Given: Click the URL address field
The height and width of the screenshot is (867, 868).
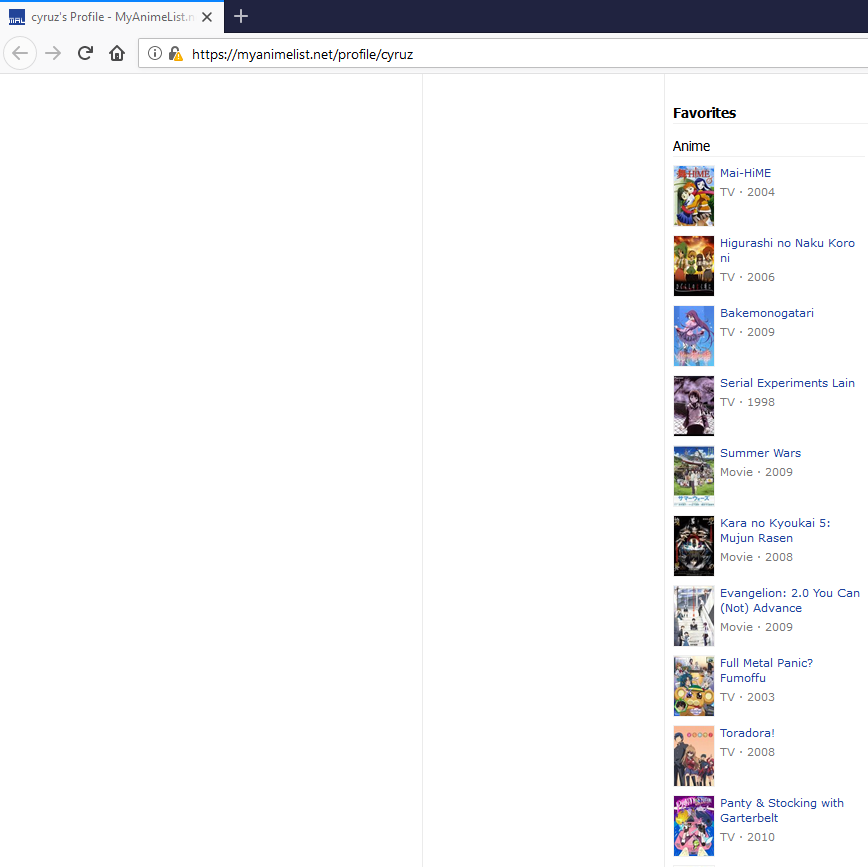Looking at the screenshot, I should click(500, 54).
